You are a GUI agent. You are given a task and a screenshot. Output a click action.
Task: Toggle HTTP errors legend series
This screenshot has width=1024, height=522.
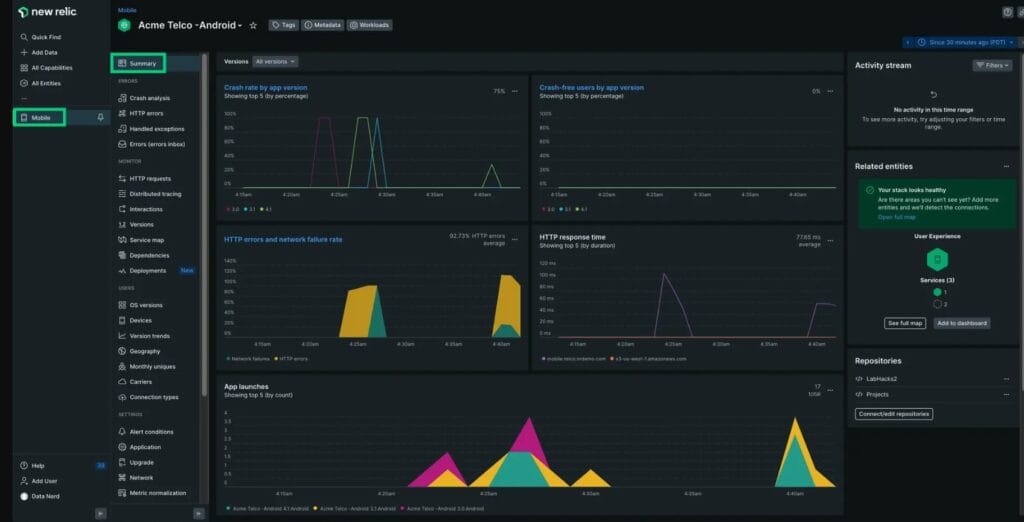click(x=291, y=359)
